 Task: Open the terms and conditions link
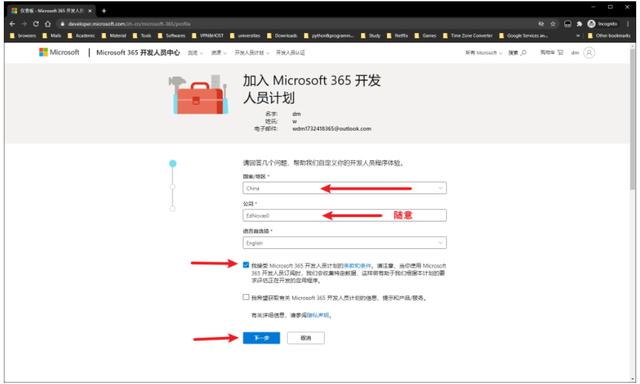358,266
